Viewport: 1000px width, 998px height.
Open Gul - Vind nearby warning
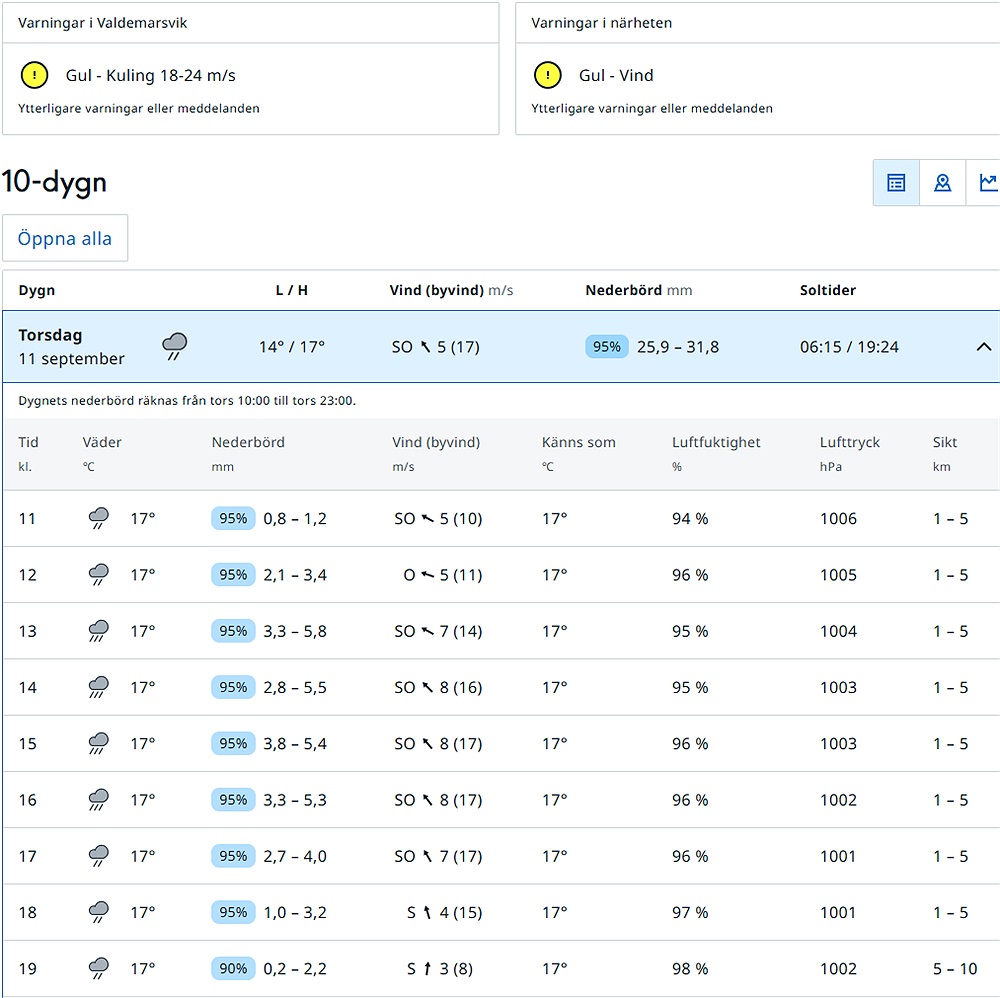pos(616,75)
